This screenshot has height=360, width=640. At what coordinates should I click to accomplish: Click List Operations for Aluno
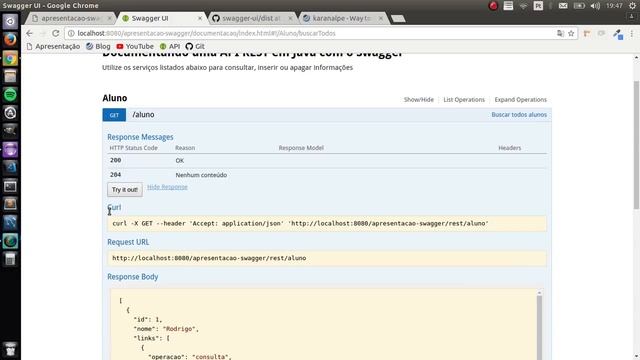(464, 100)
